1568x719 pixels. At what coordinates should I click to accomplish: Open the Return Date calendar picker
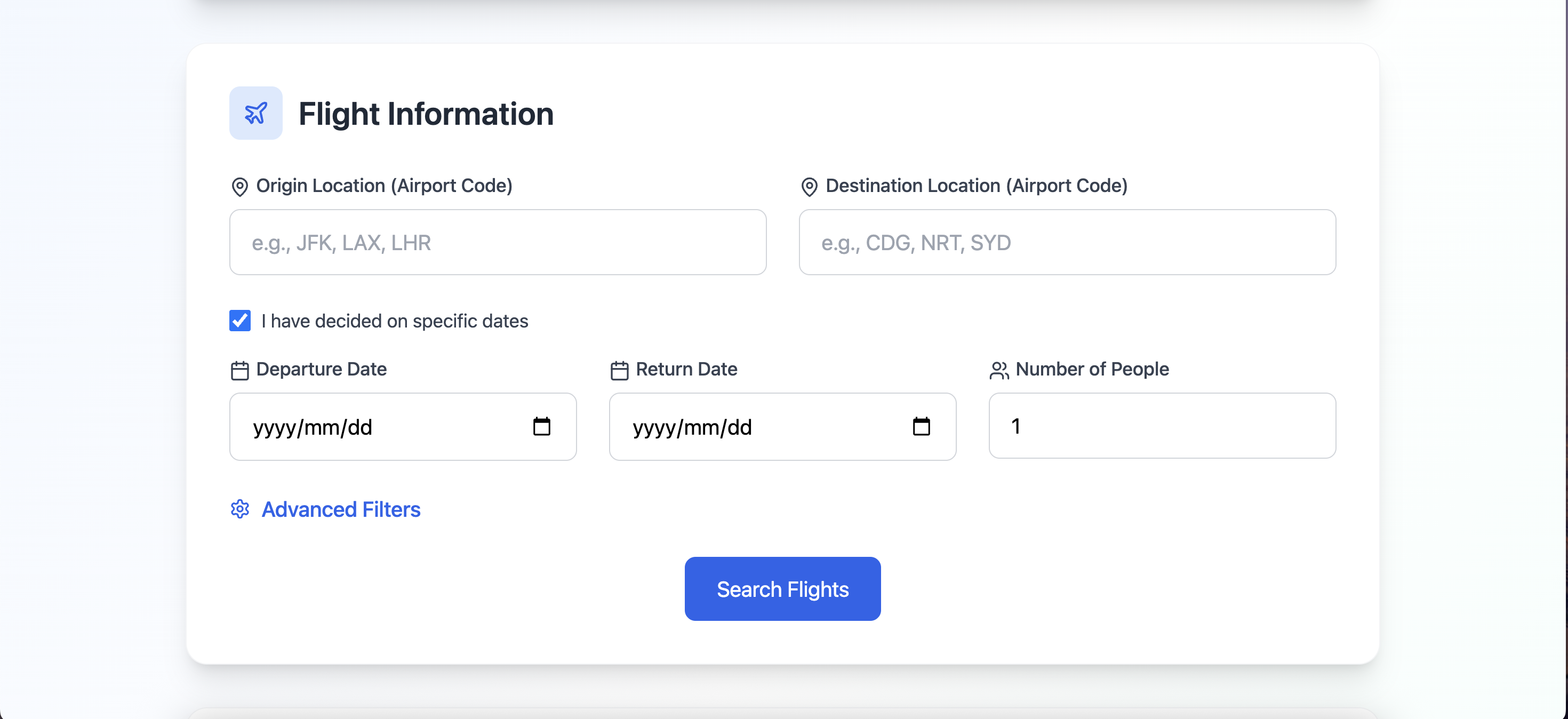tap(921, 426)
